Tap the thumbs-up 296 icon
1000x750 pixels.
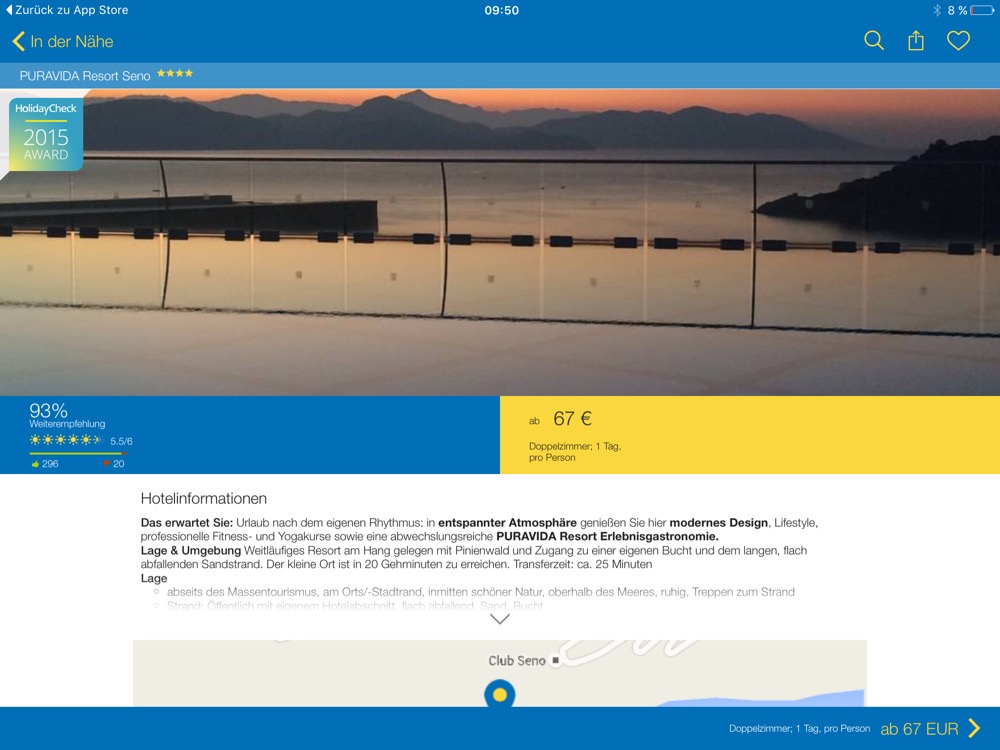(x=36, y=464)
